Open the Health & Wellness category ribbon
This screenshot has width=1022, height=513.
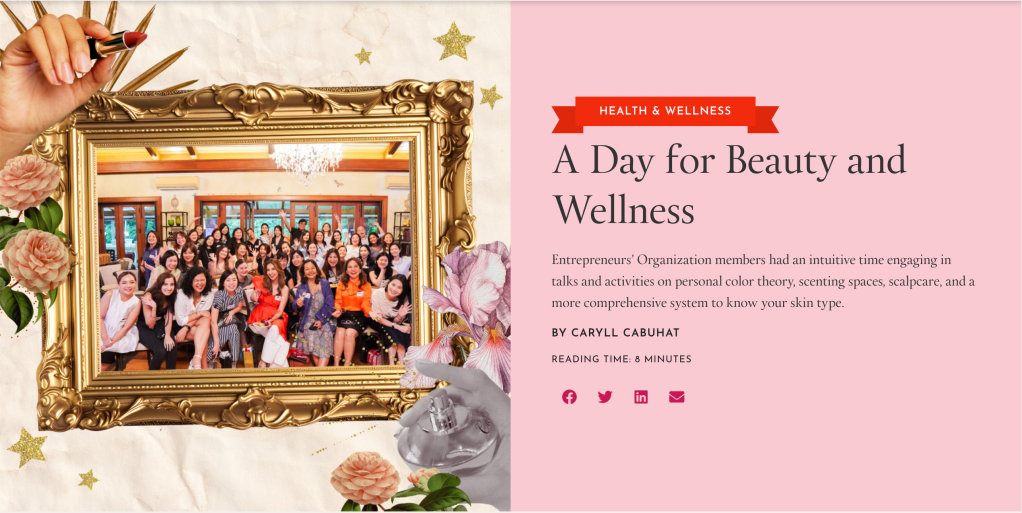tap(665, 113)
